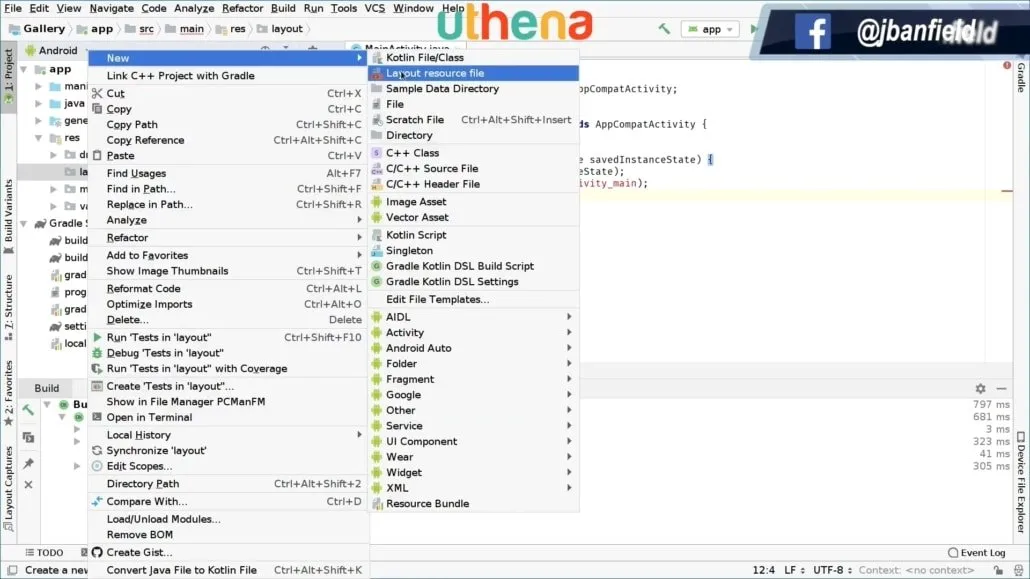This screenshot has width=1030, height=579.
Task: Open the Device File Explorer side tab
Action: click(x=1021, y=481)
